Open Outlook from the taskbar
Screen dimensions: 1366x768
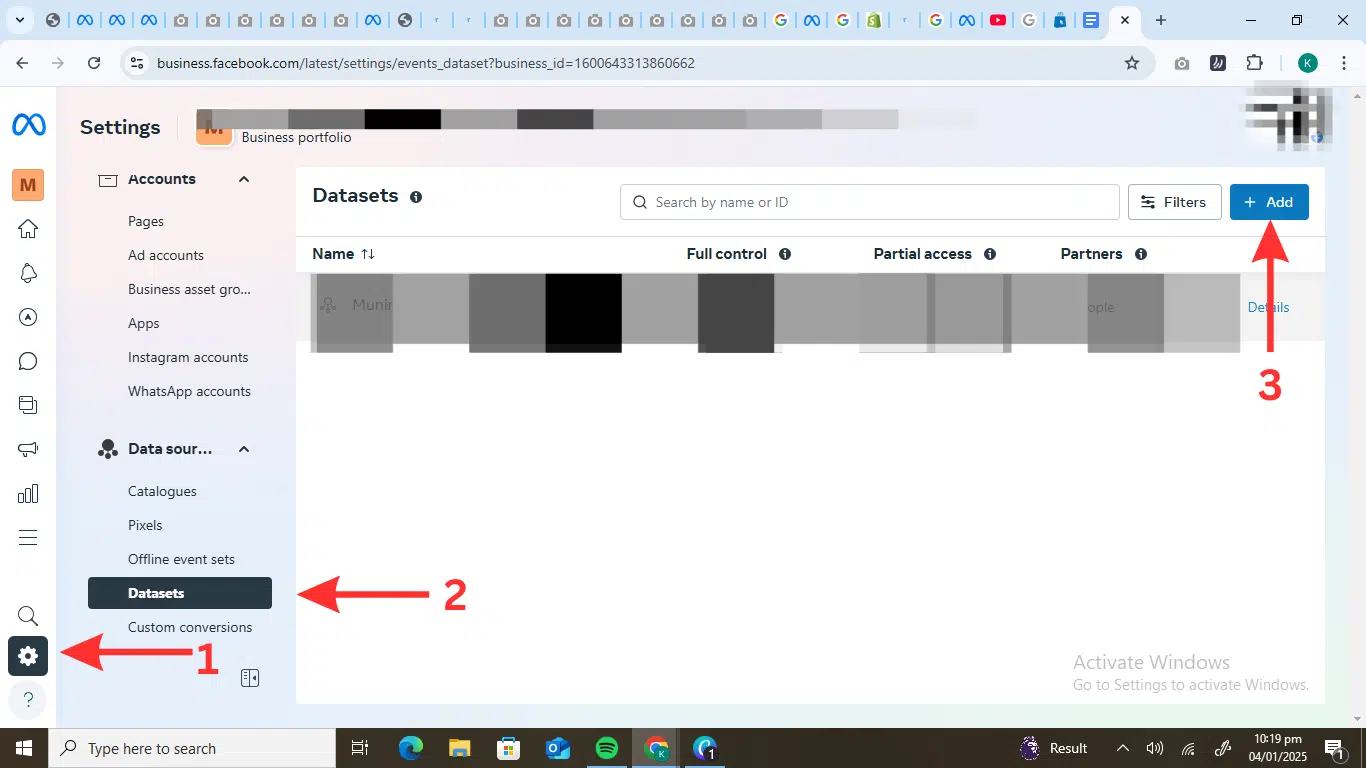point(557,748)
